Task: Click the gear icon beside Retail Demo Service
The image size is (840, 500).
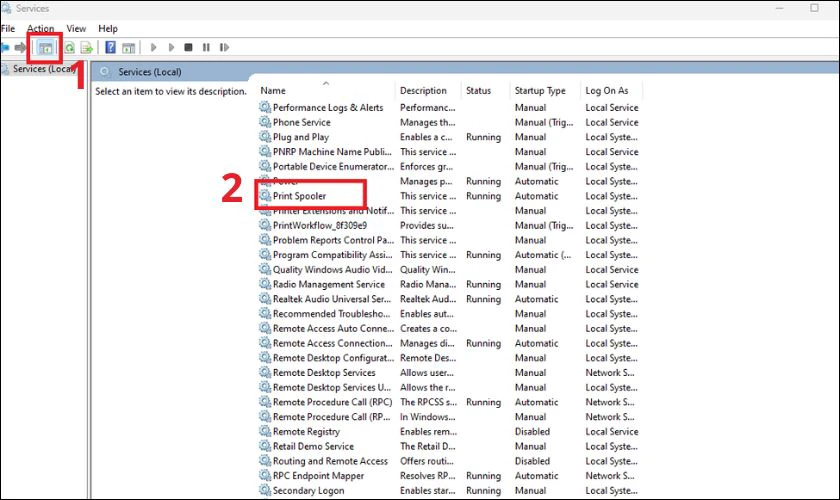Action: coord(265,446)
